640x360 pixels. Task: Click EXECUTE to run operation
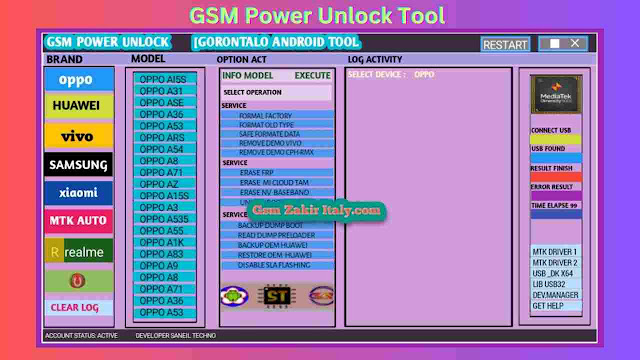click(313, 76)
